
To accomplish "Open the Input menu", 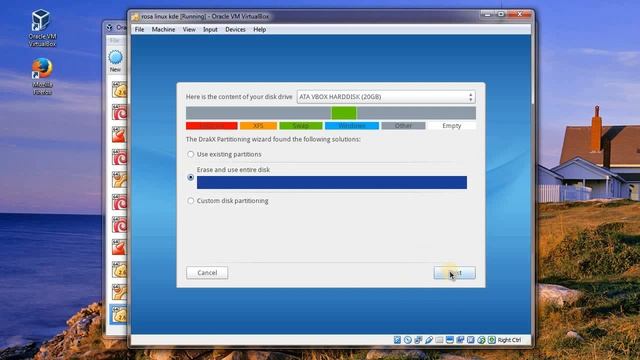I will tap(210, 29).
